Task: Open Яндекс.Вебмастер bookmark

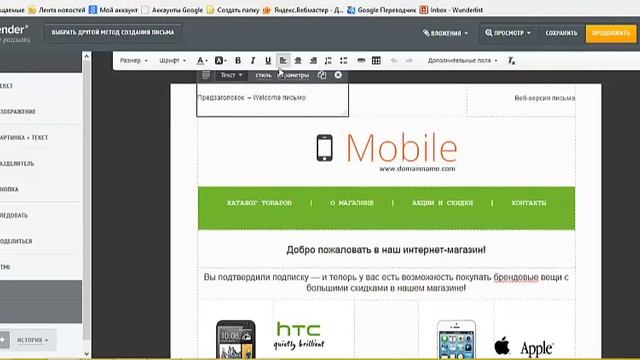Action: tap(303, 10)
